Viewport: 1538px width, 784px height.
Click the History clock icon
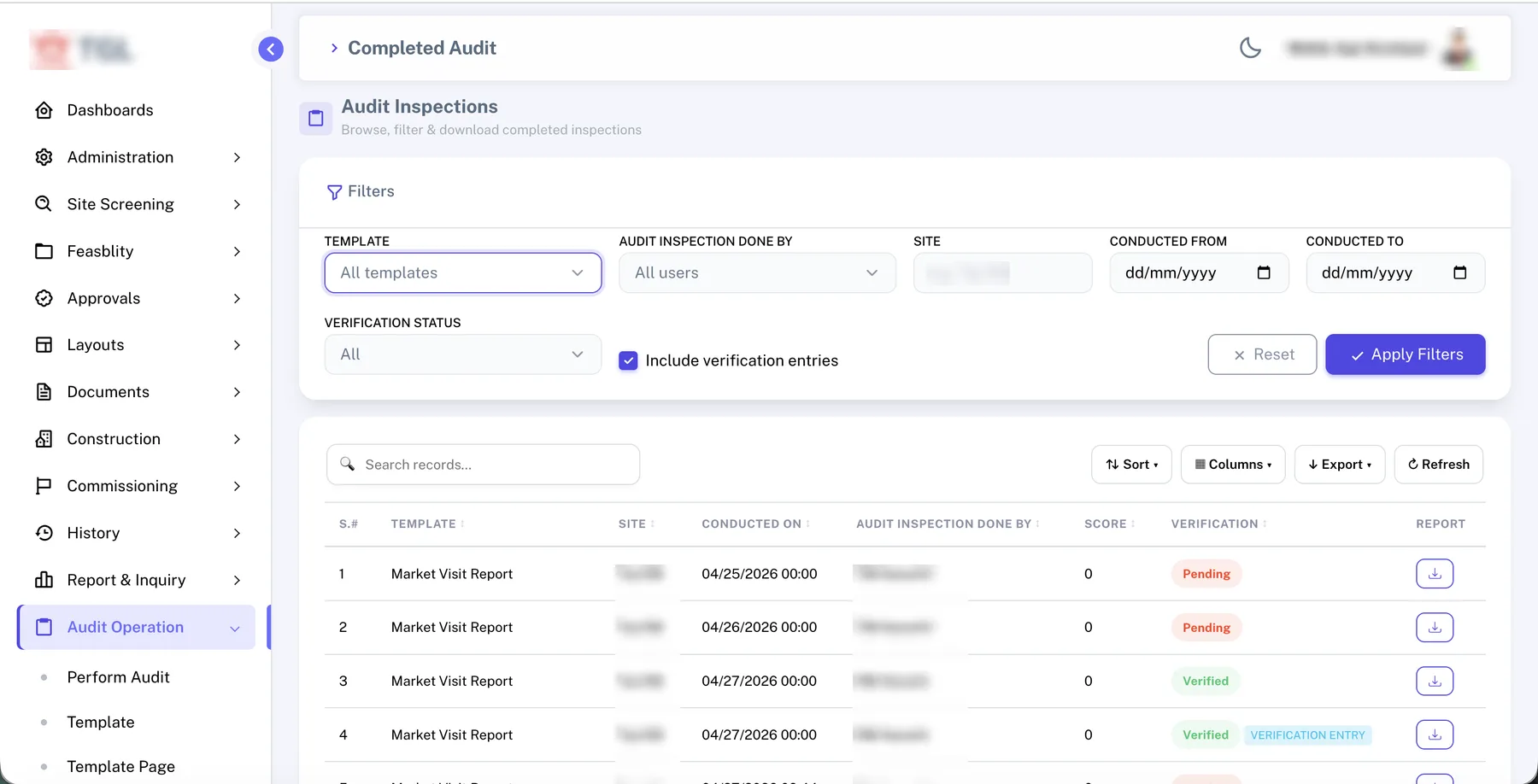44,533
